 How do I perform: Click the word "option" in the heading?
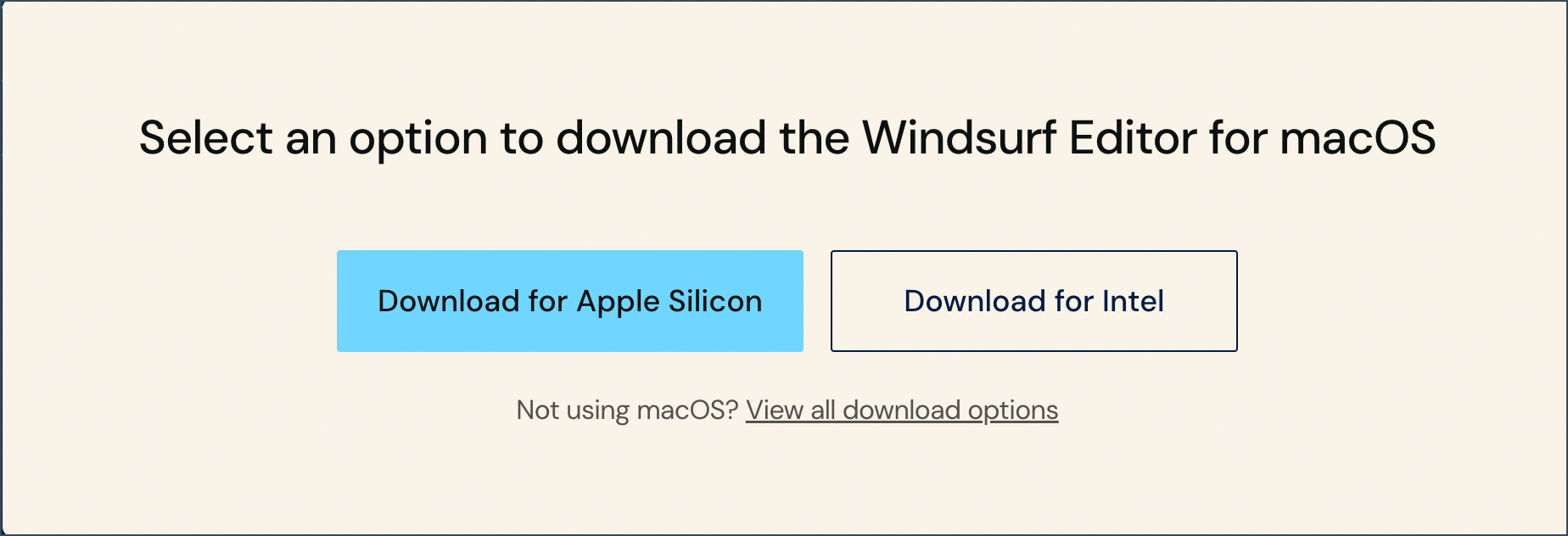[x=418, y=139]
